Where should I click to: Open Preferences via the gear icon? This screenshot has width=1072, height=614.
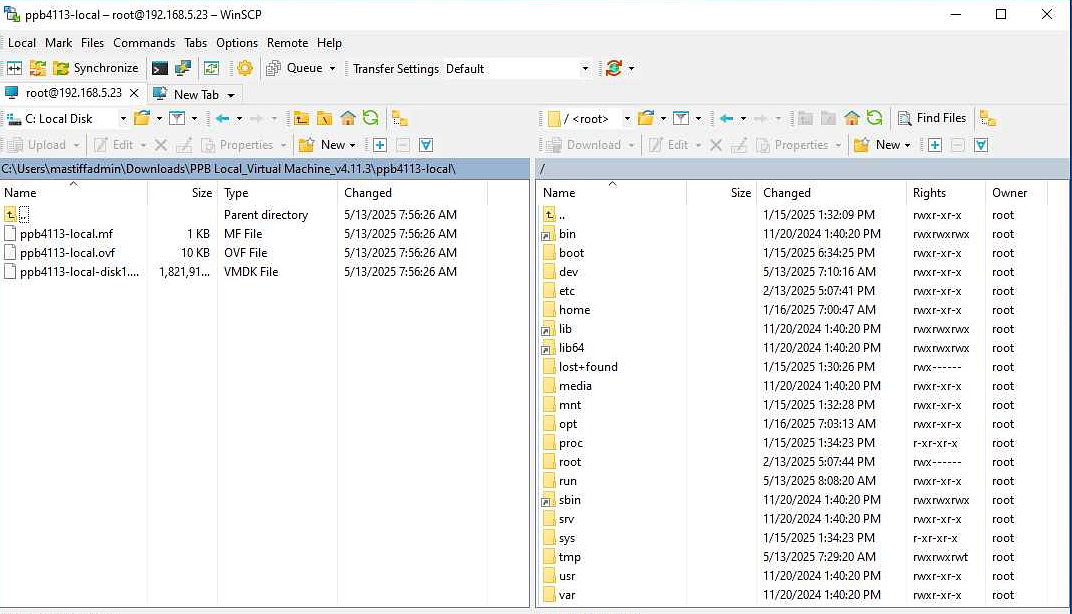[245, 68]
